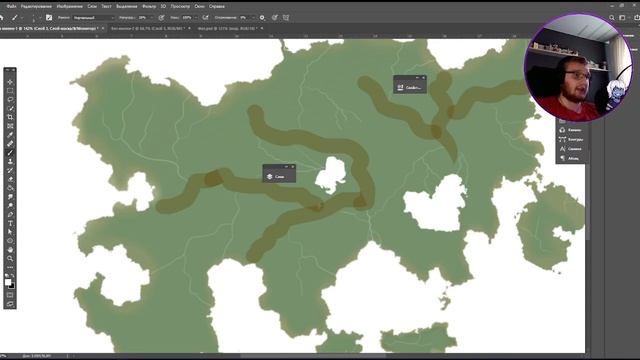Open the brush blending mode dropdown
The image size is (640, 360).
(94, 18)
